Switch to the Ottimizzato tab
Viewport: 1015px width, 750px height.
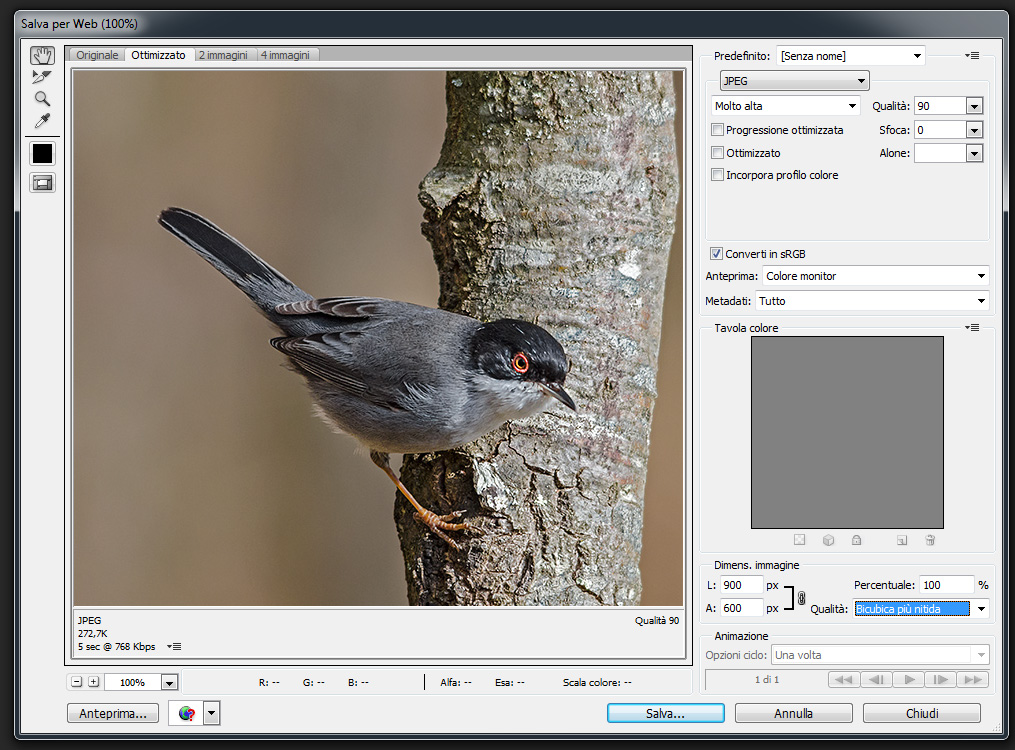[x=159, y=55]
